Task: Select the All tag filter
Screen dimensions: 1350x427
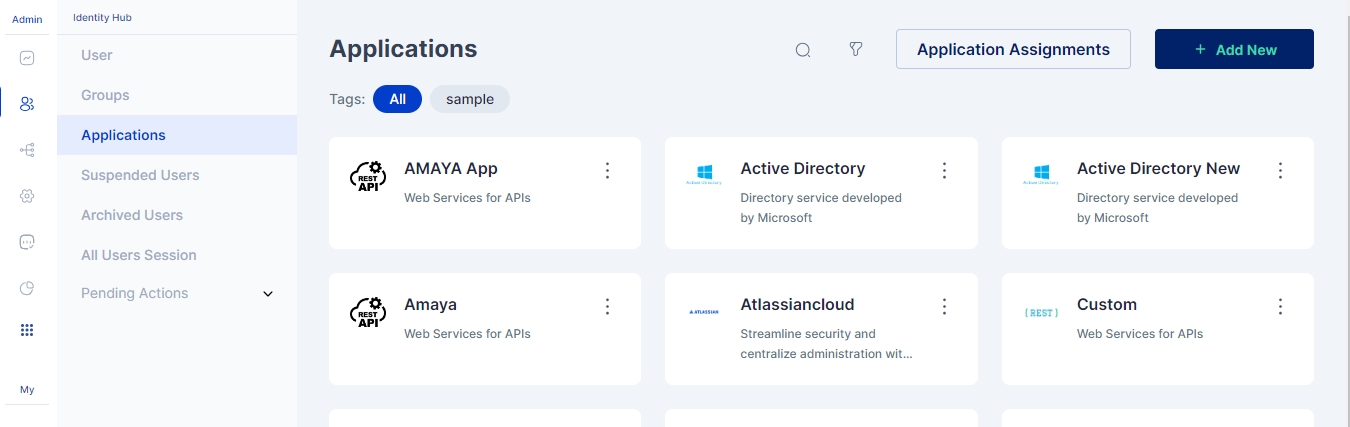Action: [x=397, y=99]
